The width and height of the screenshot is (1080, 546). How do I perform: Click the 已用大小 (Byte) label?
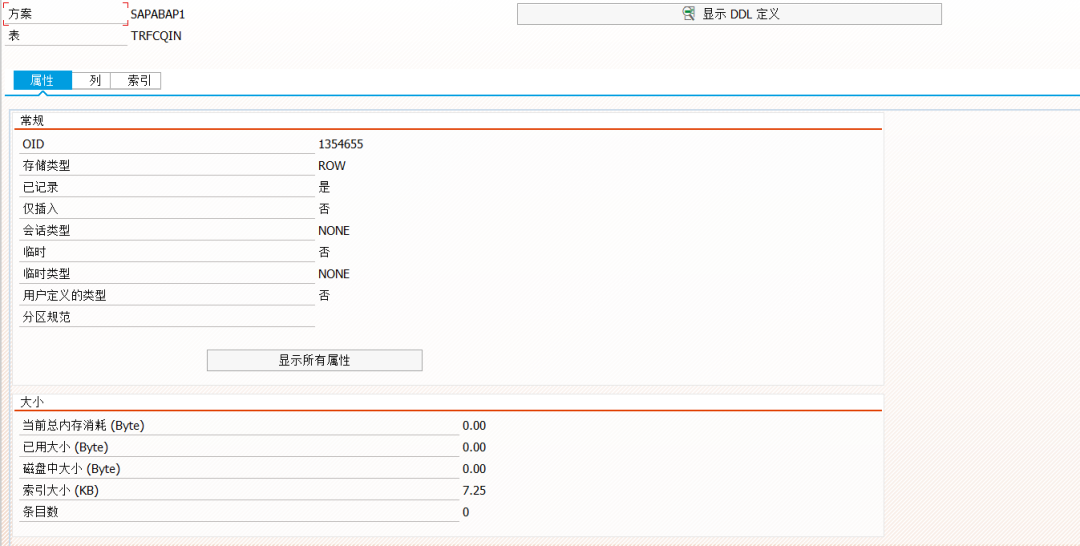(x=65, y=448)
